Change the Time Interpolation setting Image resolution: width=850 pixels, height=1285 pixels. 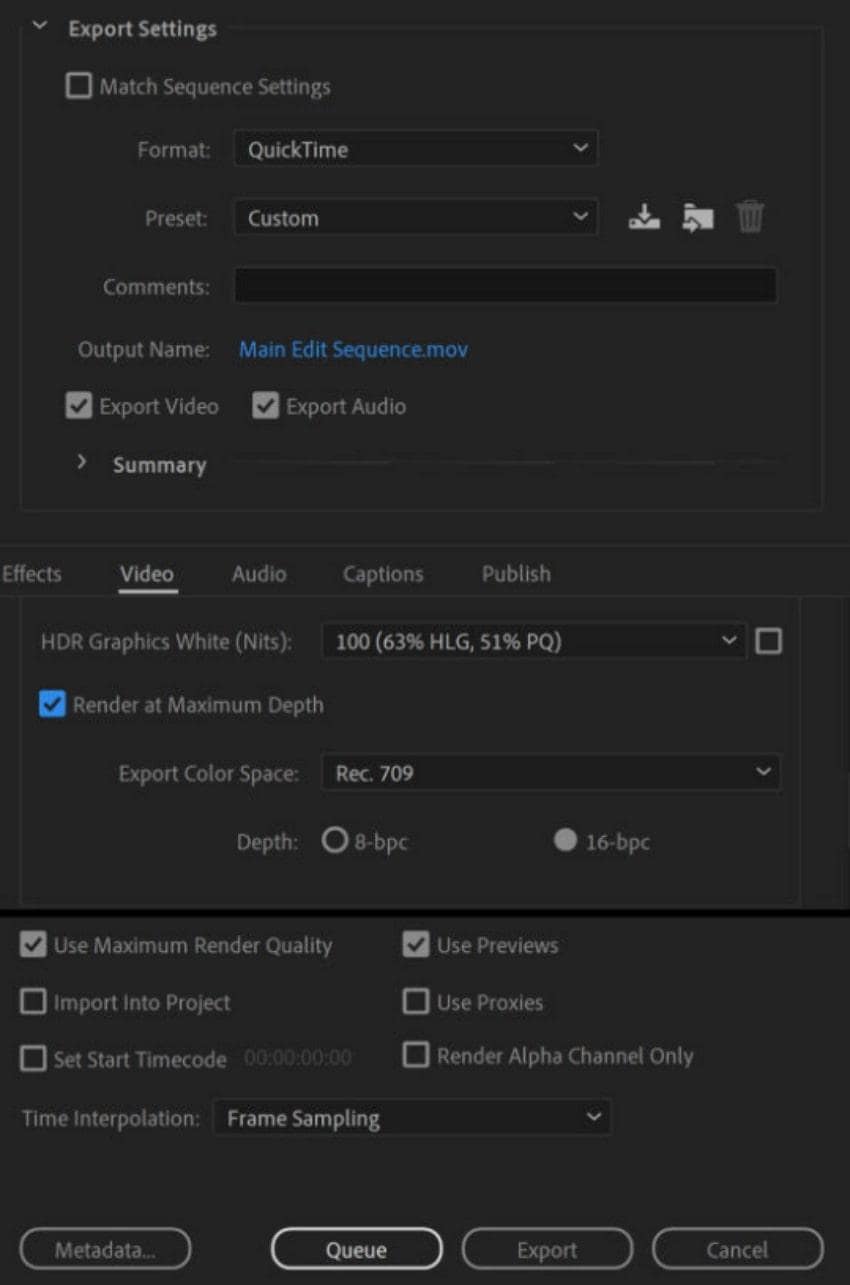pyautogui.click(x=412, y=1118)
